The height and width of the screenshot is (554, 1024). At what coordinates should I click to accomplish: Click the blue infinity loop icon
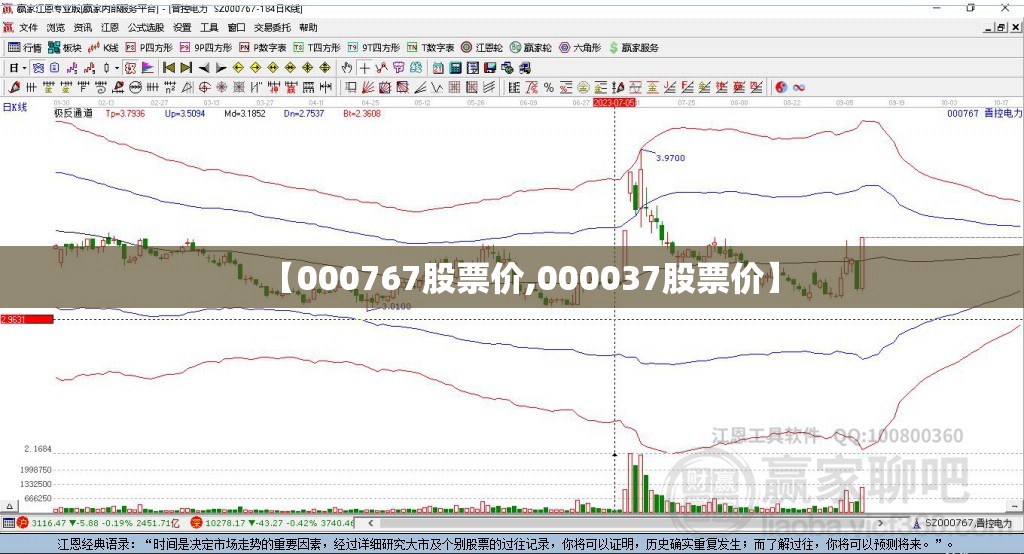pos(799,88)
